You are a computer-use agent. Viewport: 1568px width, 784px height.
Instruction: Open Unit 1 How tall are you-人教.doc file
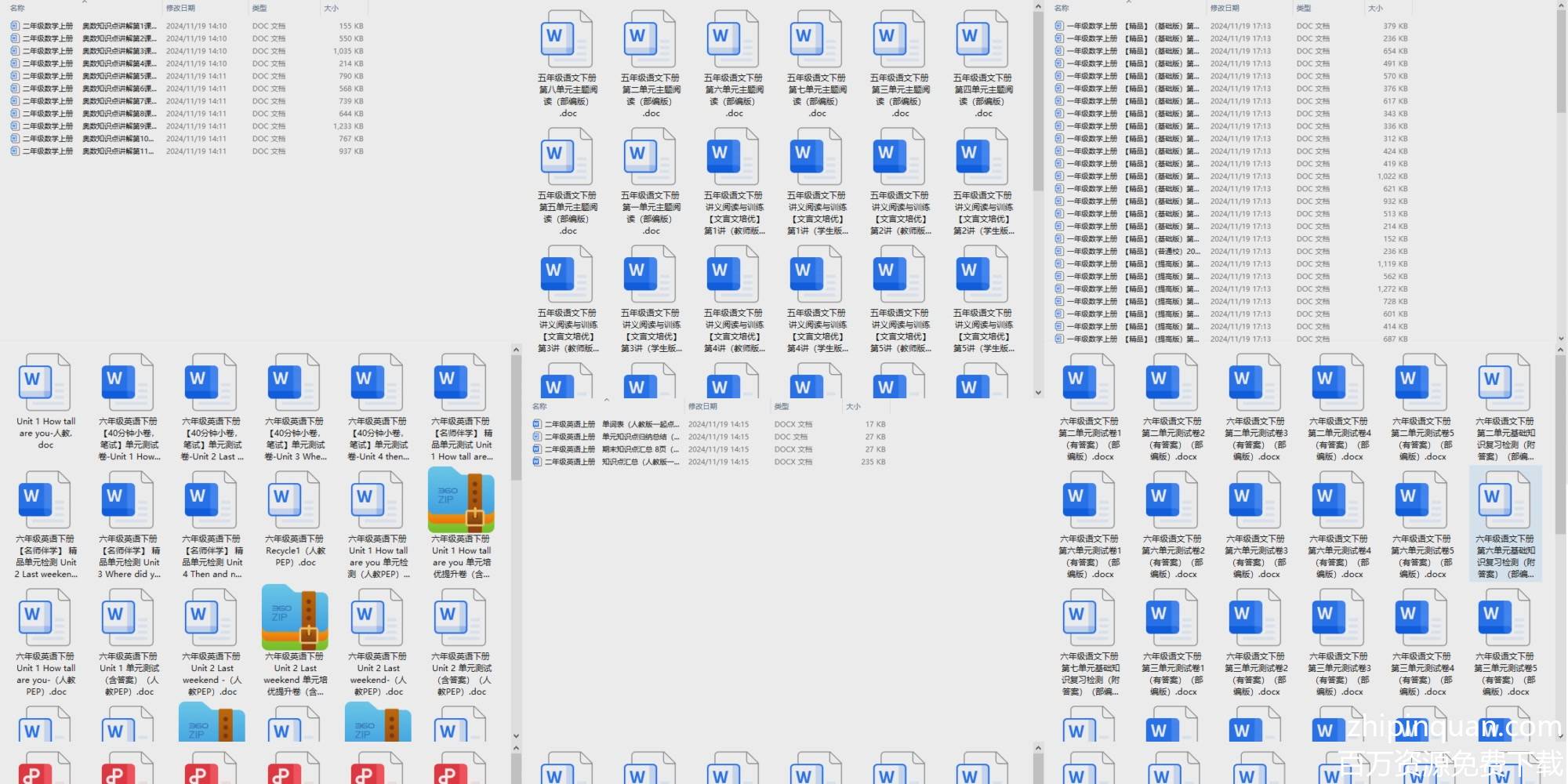pos(45,383)
